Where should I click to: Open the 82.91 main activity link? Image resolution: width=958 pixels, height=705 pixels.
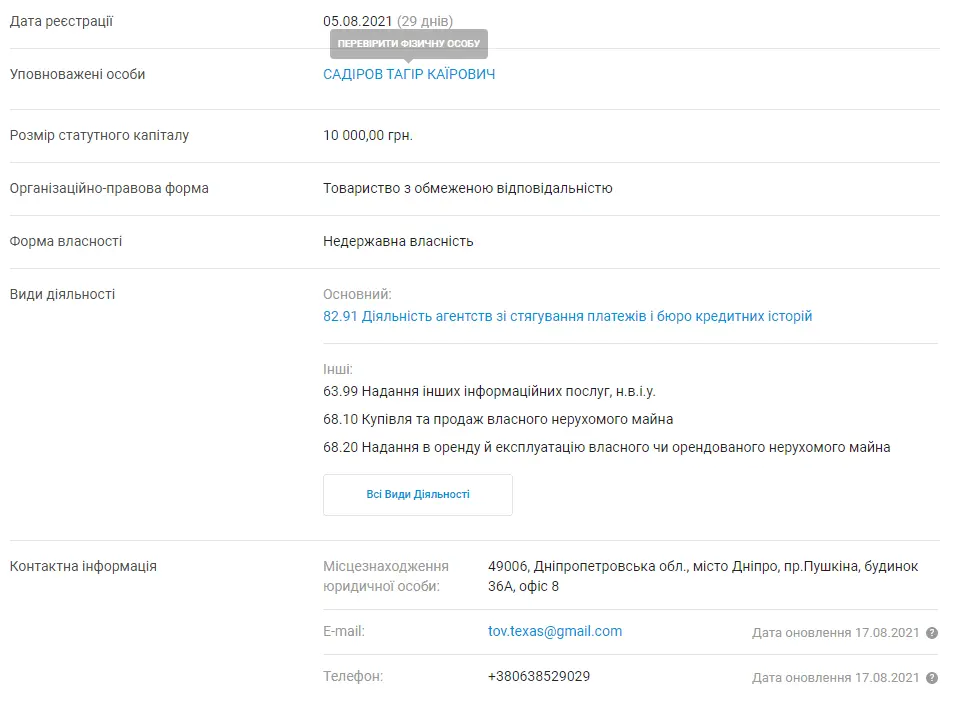tap(567, 316)
